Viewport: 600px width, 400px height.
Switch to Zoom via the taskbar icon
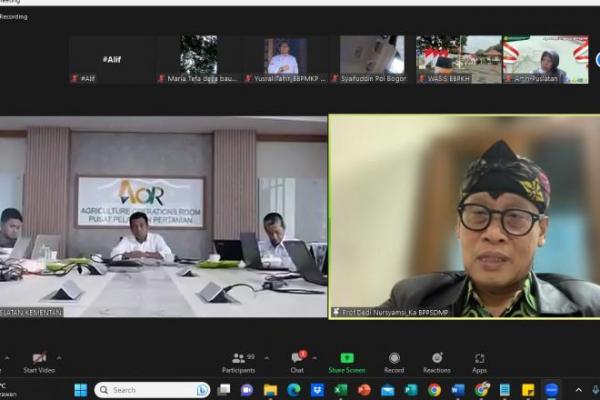pyautogui.click(x=551, y=390)
